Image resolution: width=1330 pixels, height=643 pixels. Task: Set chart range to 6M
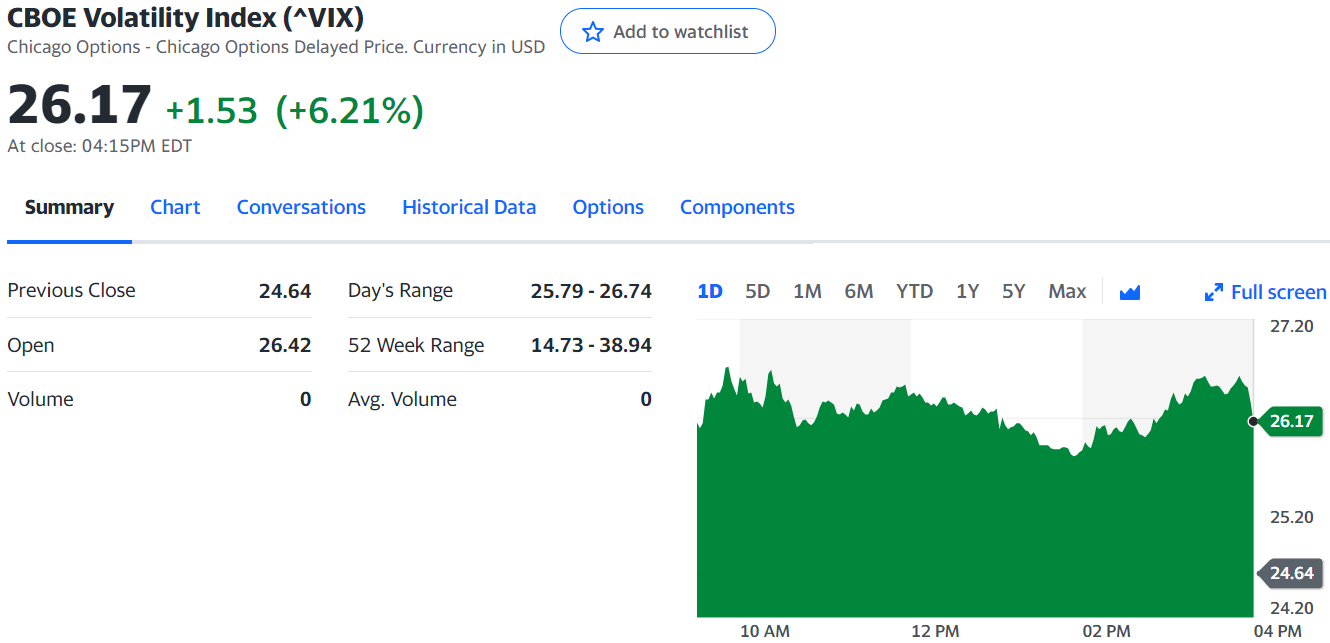coord(859,291)
